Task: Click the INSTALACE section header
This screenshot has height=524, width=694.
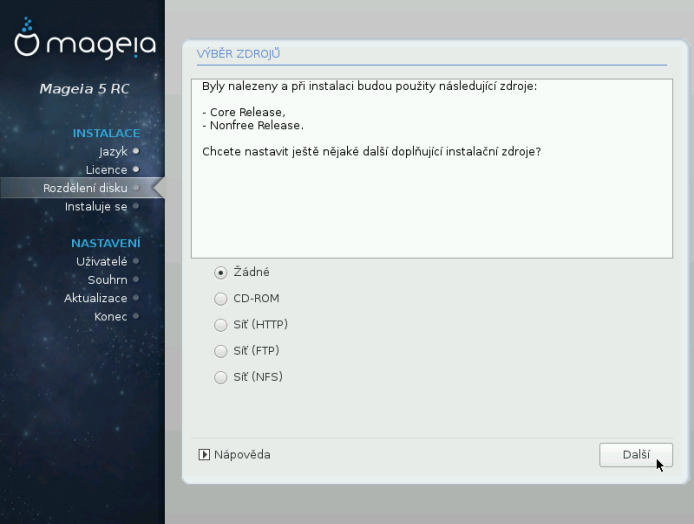Action: point(106,133)
